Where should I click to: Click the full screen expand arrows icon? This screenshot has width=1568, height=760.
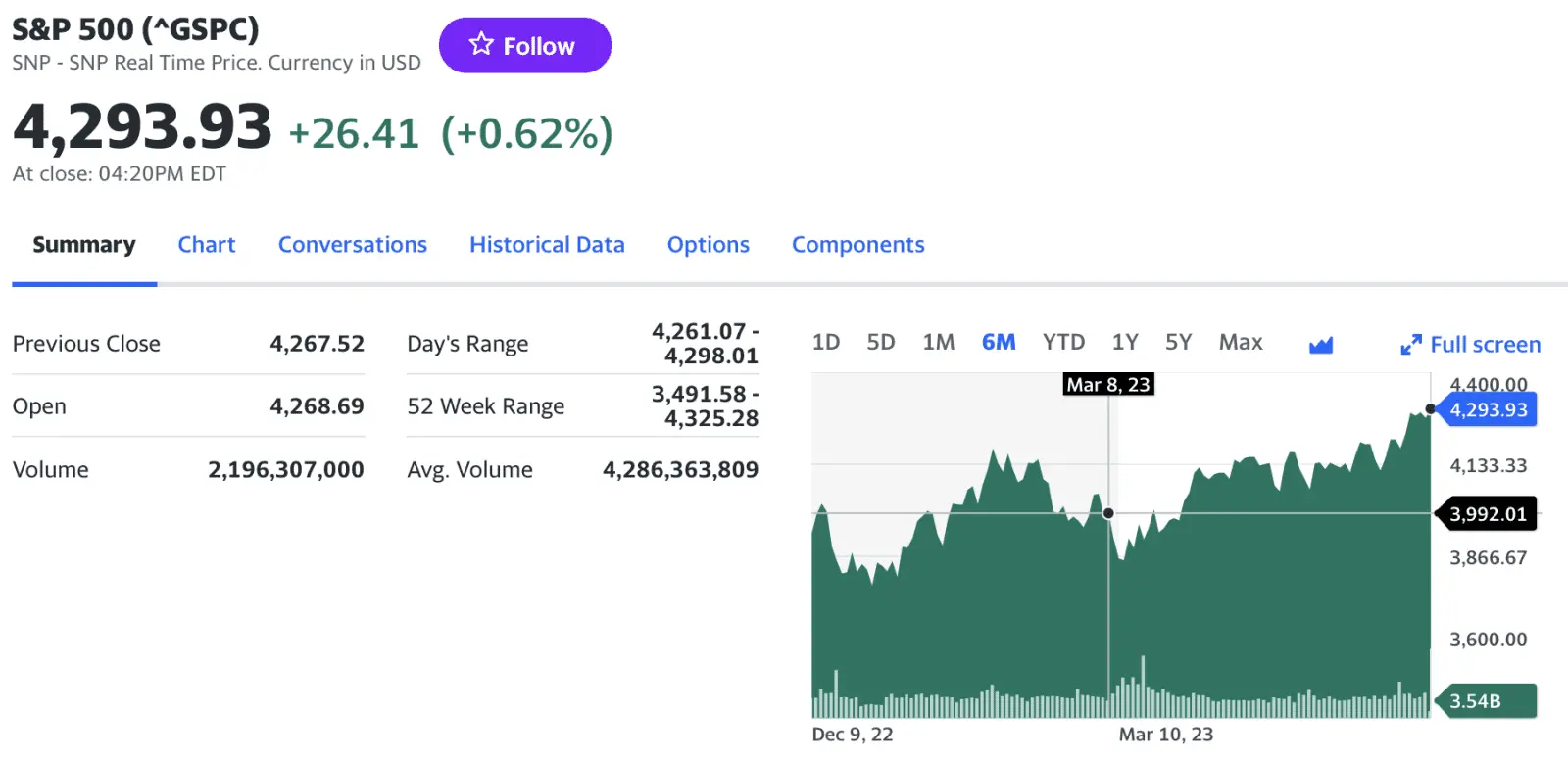point(1410,345)
